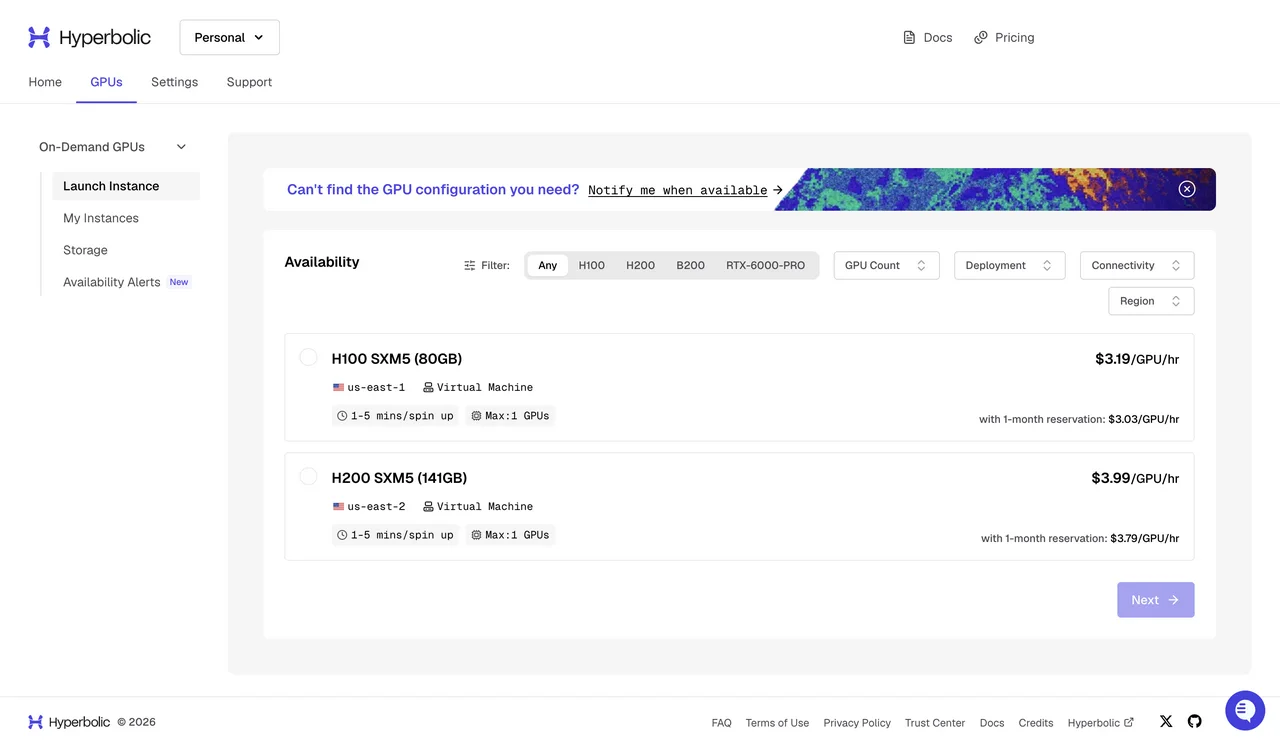This screenshot has height=747, width=1280.
Task: Open the chat support widget
Action: click(1245, 711)
